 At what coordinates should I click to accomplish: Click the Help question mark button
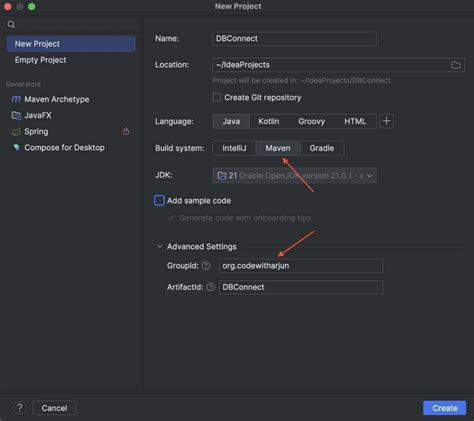pos(20,408)
